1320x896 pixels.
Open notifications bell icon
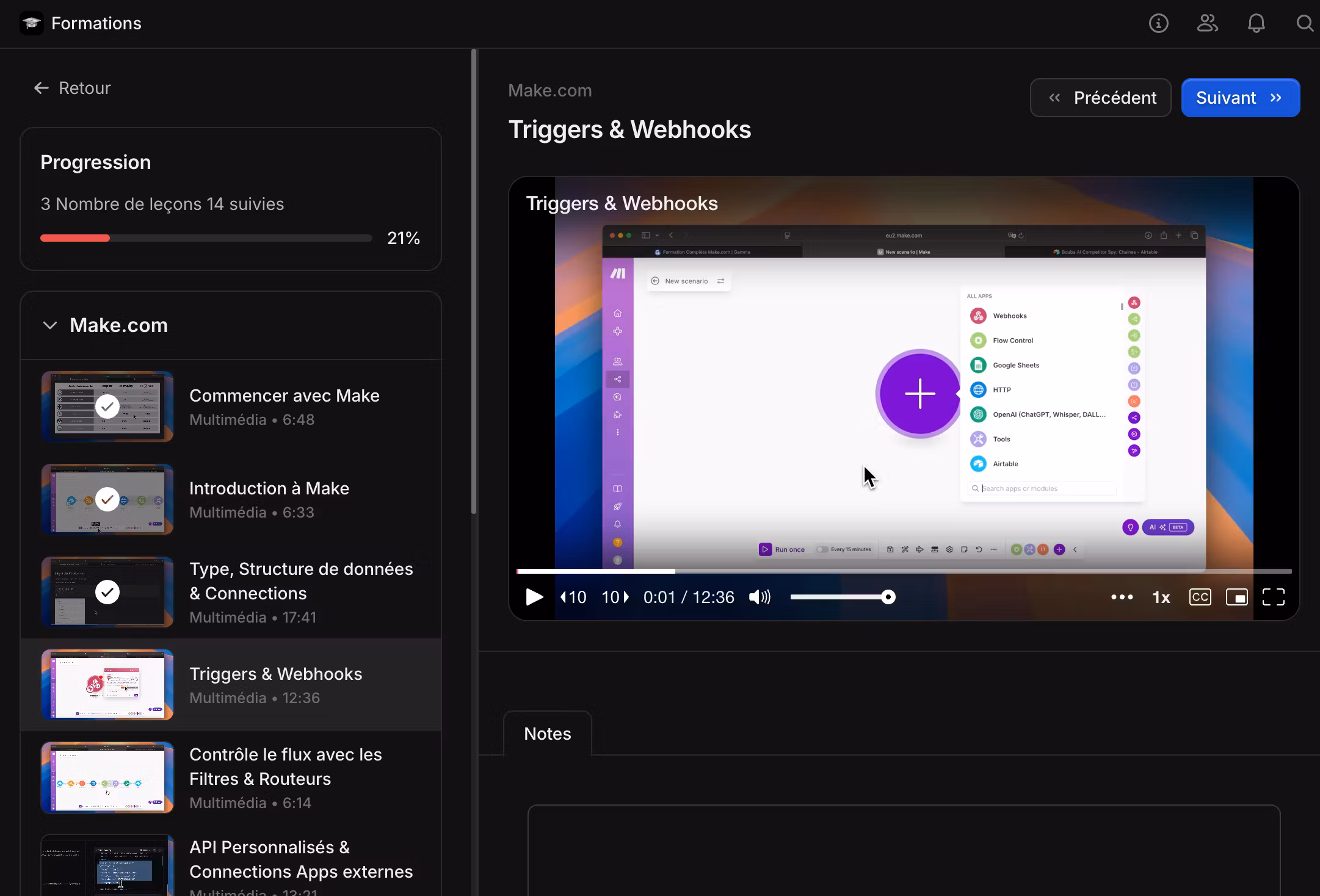[1256, 24]
